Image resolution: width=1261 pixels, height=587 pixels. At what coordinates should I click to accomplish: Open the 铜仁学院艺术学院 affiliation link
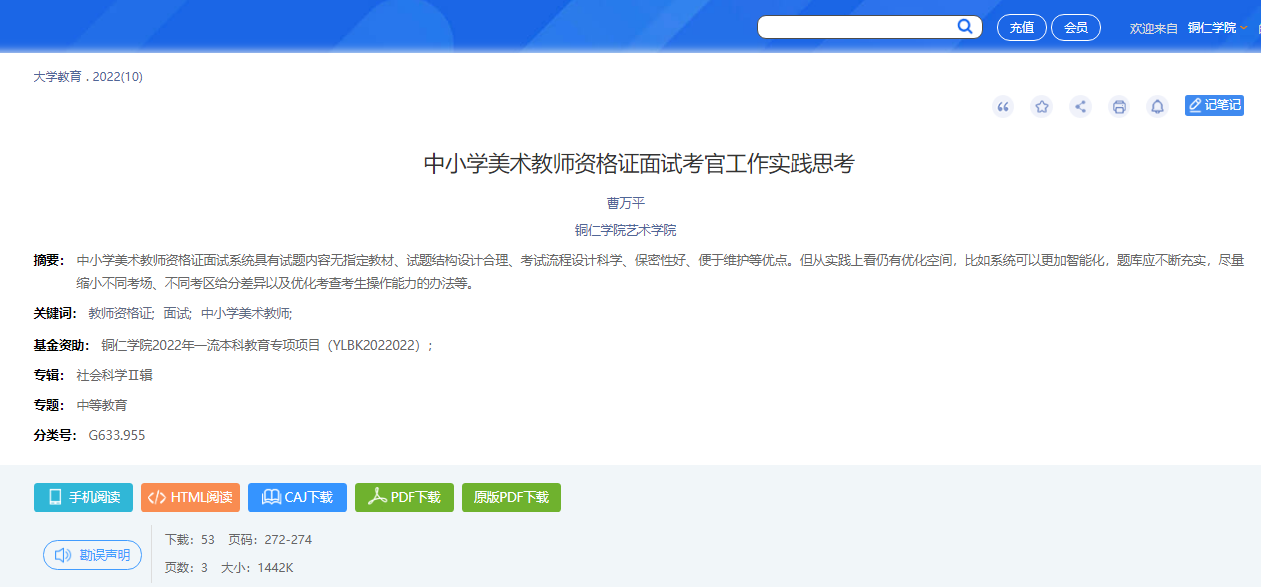(625, 230)
